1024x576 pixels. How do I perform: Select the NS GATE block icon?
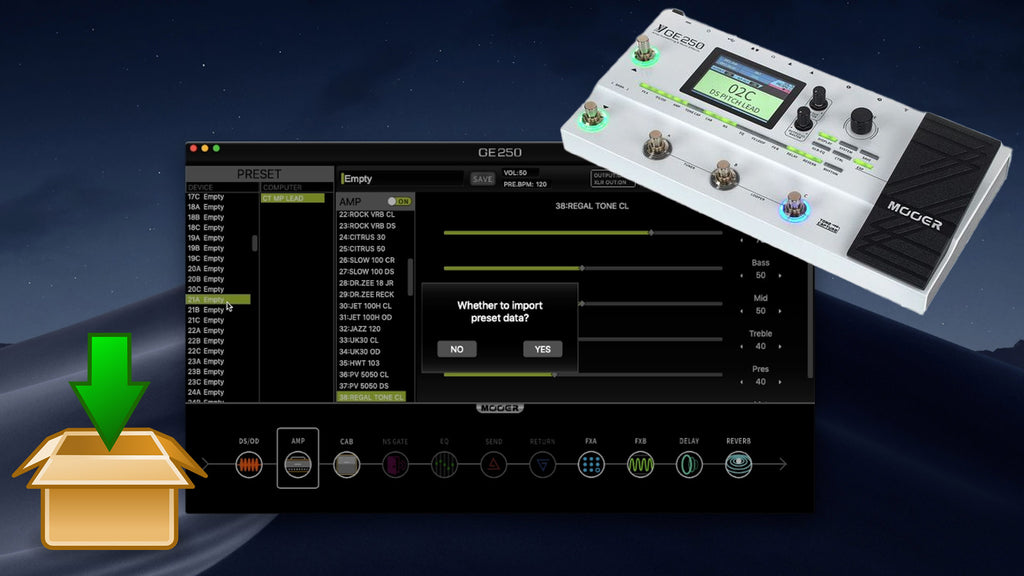point(396,465)
